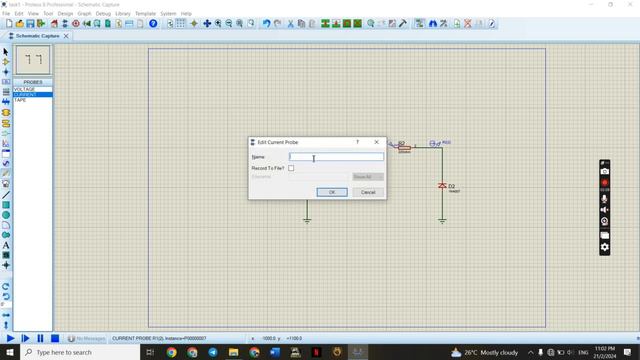Open the Edit menu
This screenshot has width=640, height=360.
[19, 13]
